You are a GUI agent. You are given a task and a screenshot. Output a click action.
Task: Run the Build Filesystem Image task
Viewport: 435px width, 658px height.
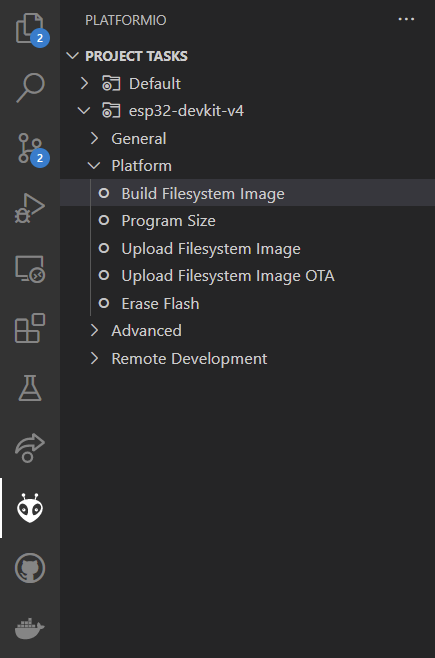pyautogui.click(x=203, y=193)
